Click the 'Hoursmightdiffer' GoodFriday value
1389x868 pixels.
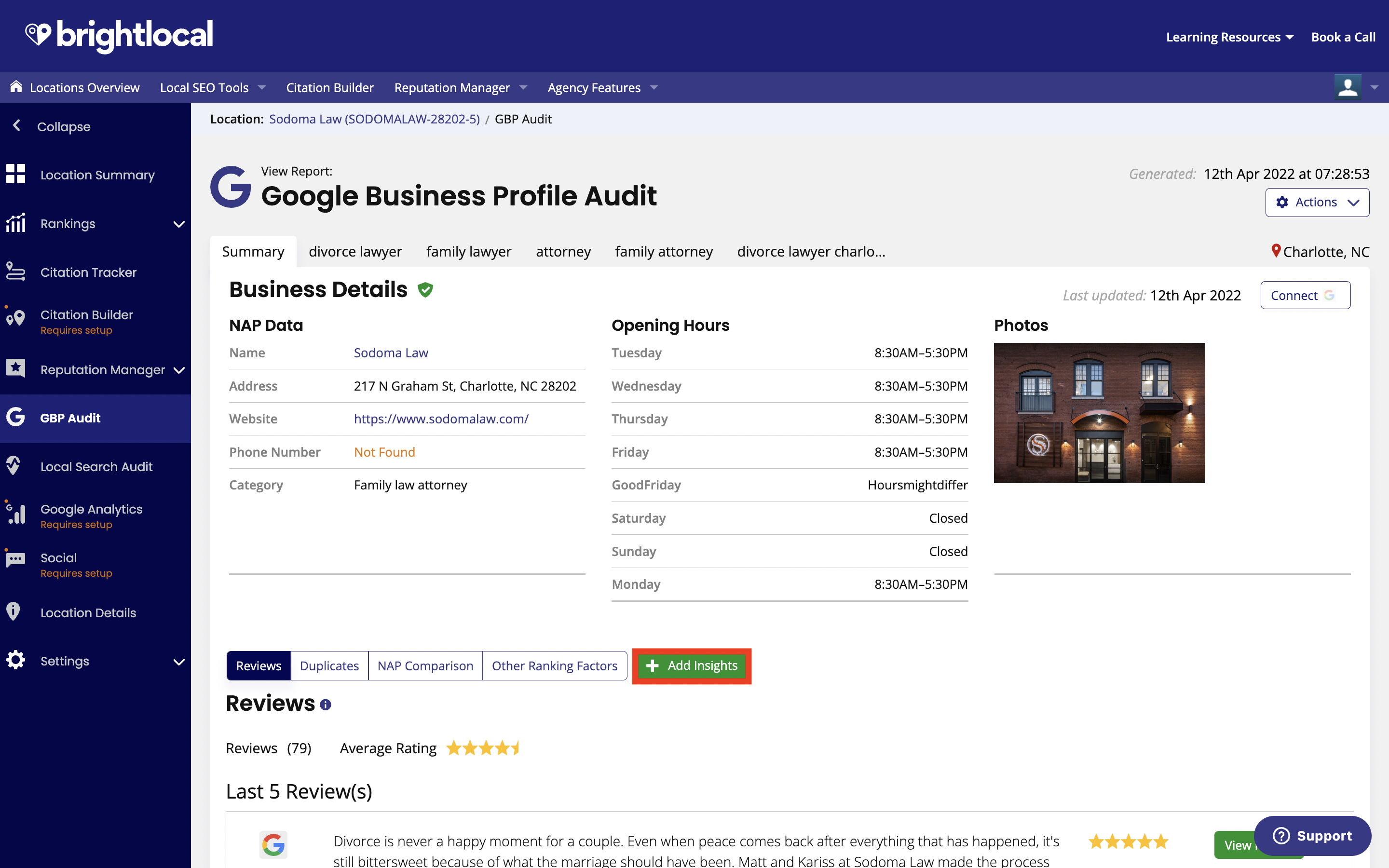(x=917, y=485)
